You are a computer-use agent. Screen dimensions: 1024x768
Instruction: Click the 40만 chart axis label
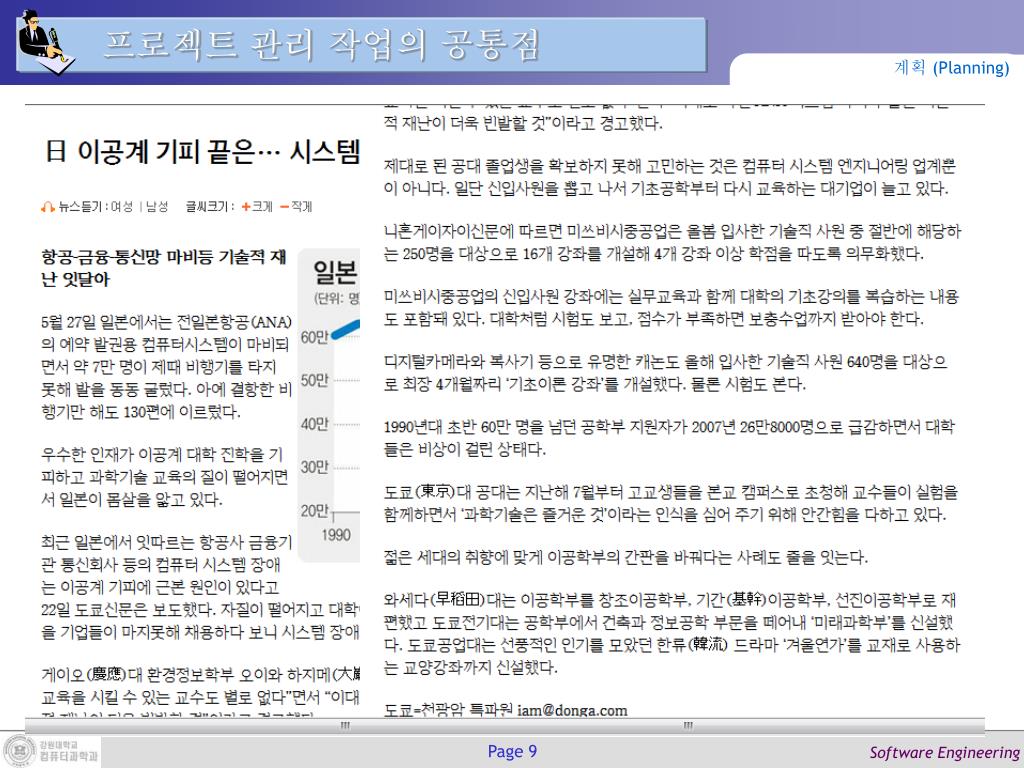pos(314,424)
